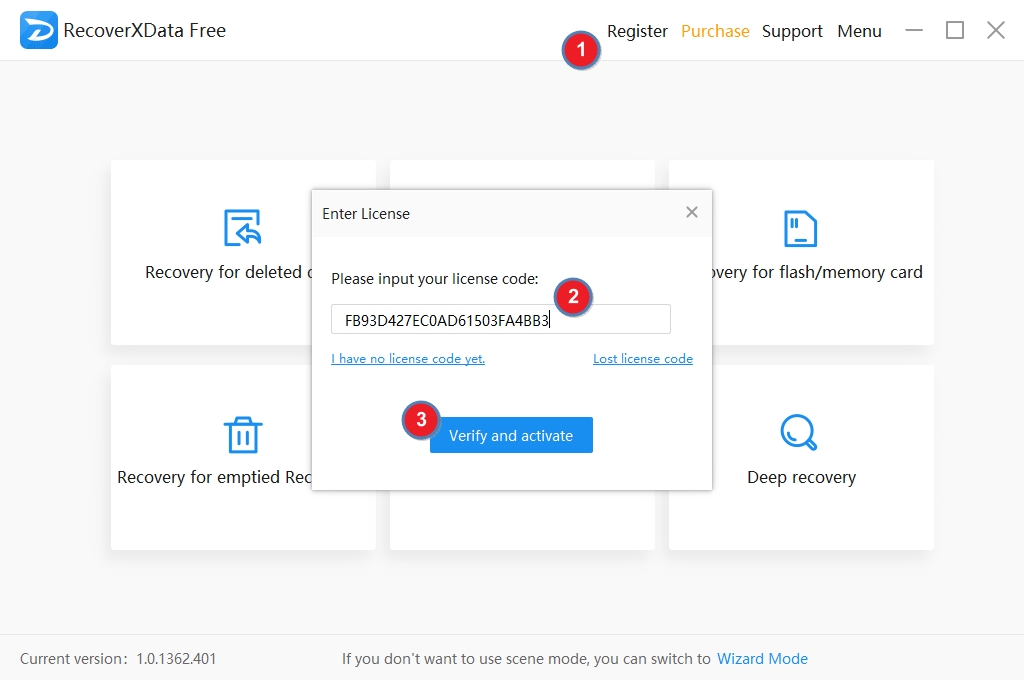Viewport: 1024px width, 680px height.
Task: Open the Register menu item
Action: coord(637,31)
